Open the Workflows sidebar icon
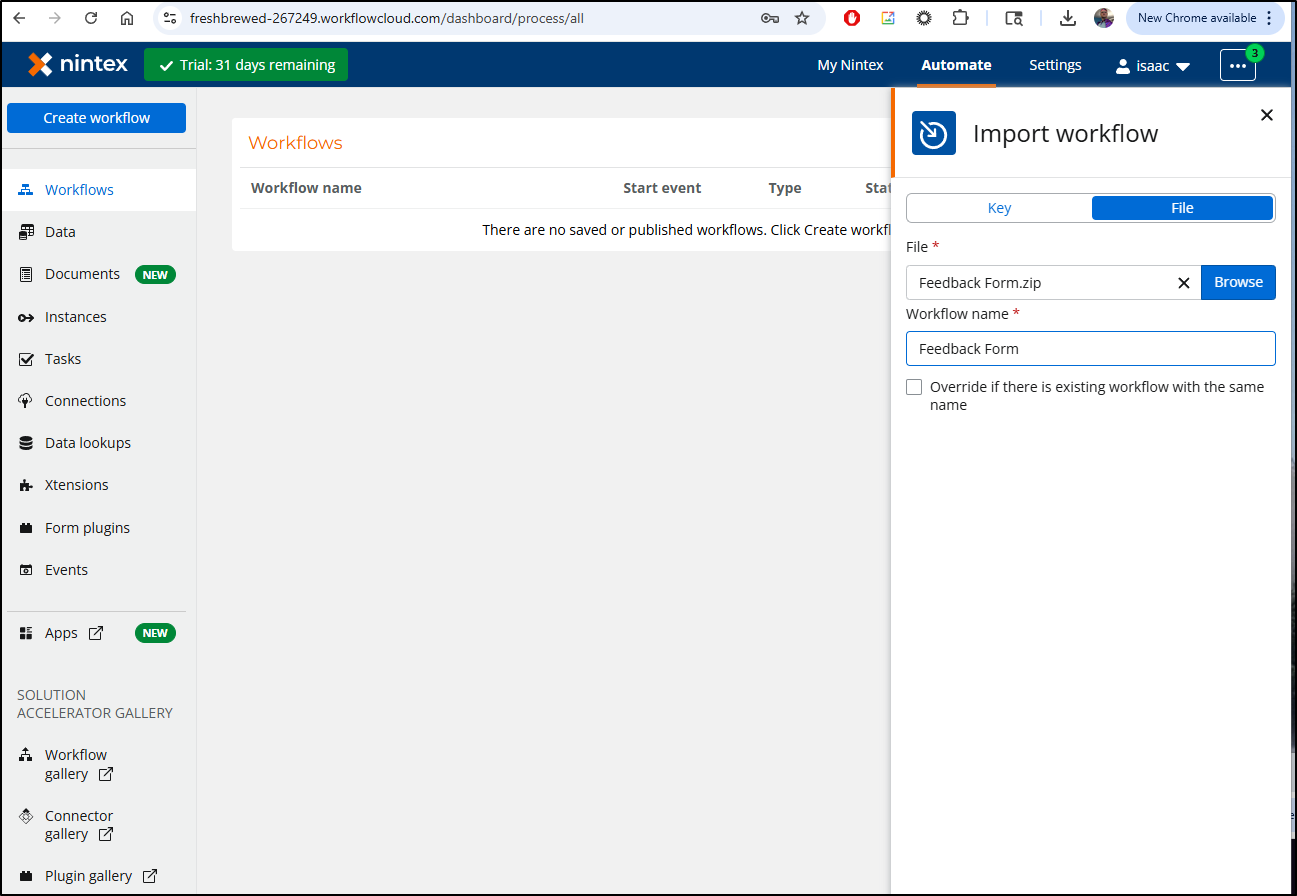Image resolution: width=1297 pixels, height=896 pixels. pyautogui.click(x=26, y=190)
